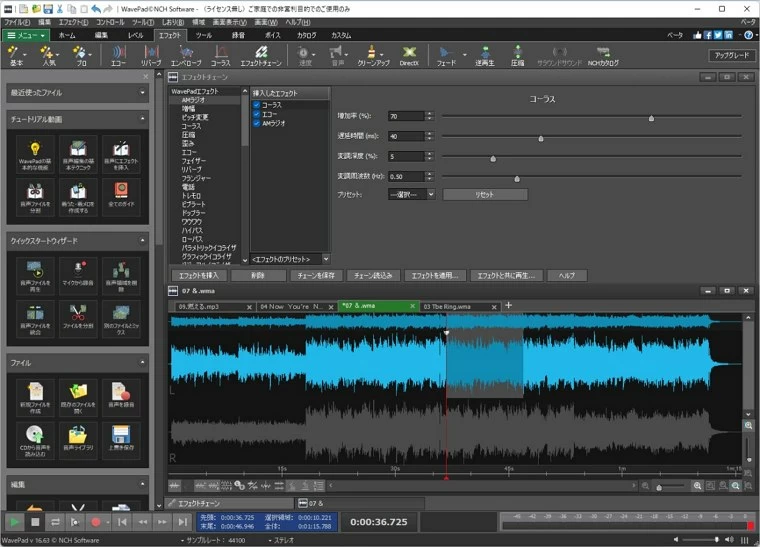The image size is (760, 547).
Task: Open the green メニュー dropdown
Action: (25, 35)
